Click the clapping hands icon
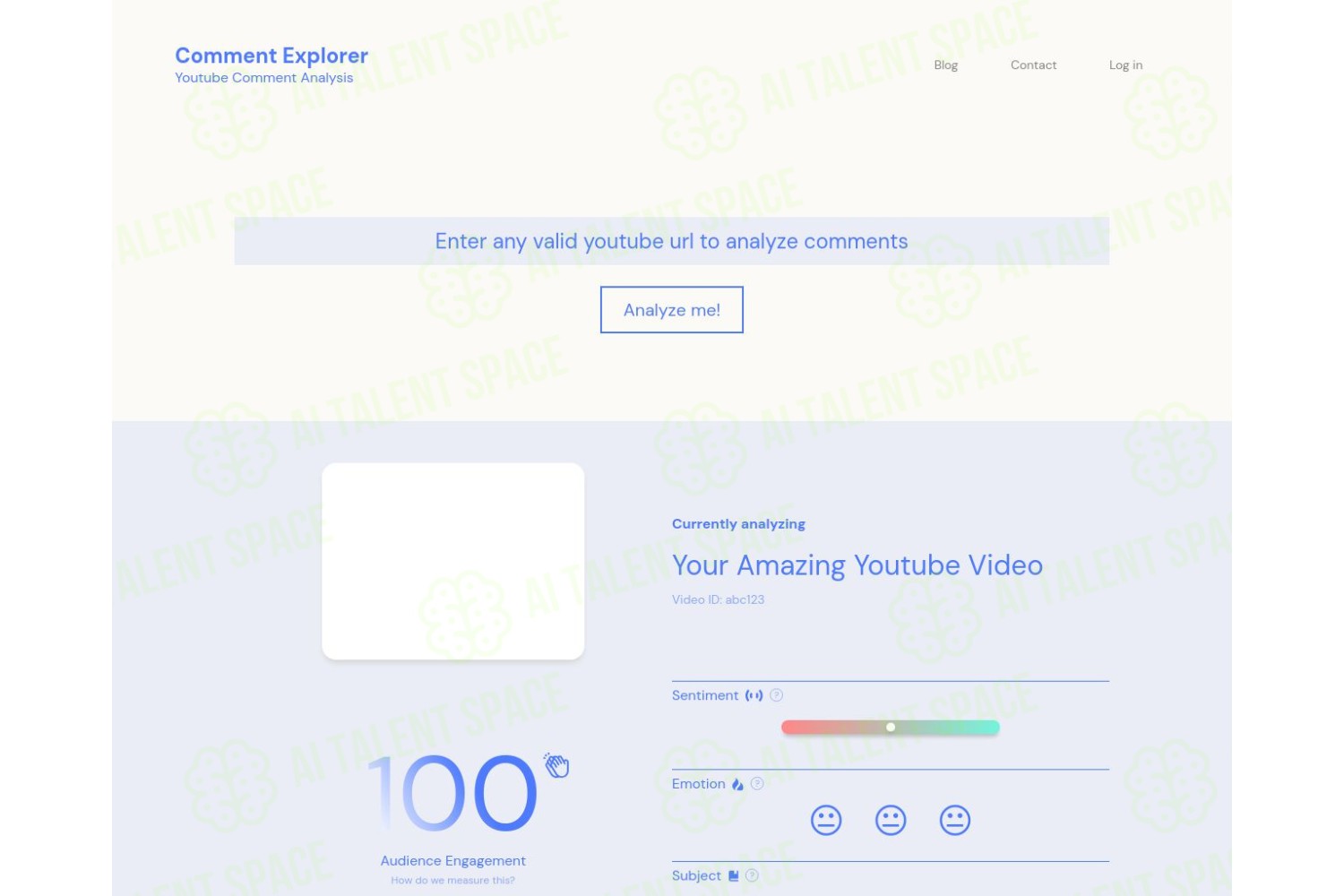Viewport: 1344px width, 896px height. [x=557, y=765]
